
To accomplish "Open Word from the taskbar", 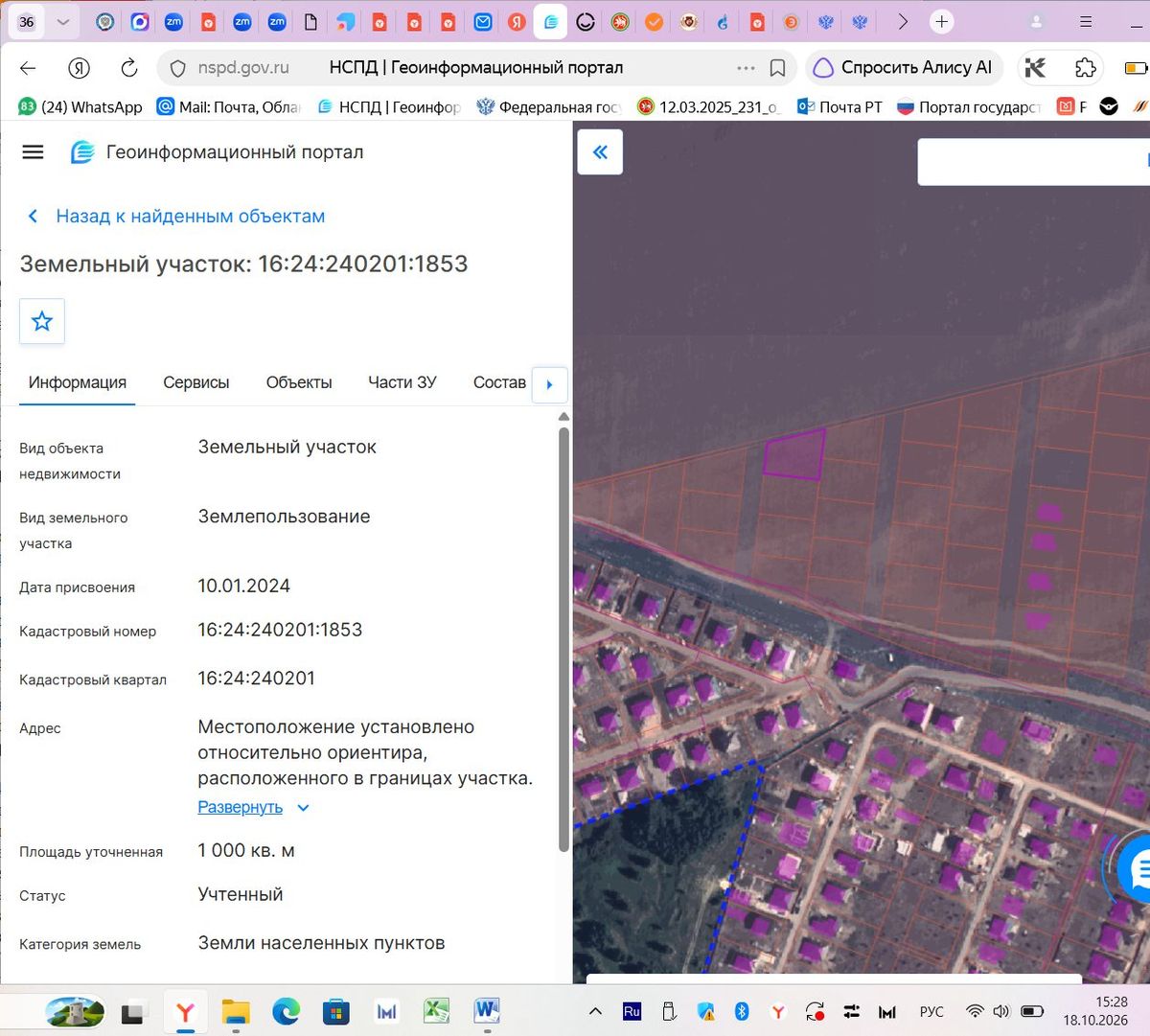I will (487, 1011).
